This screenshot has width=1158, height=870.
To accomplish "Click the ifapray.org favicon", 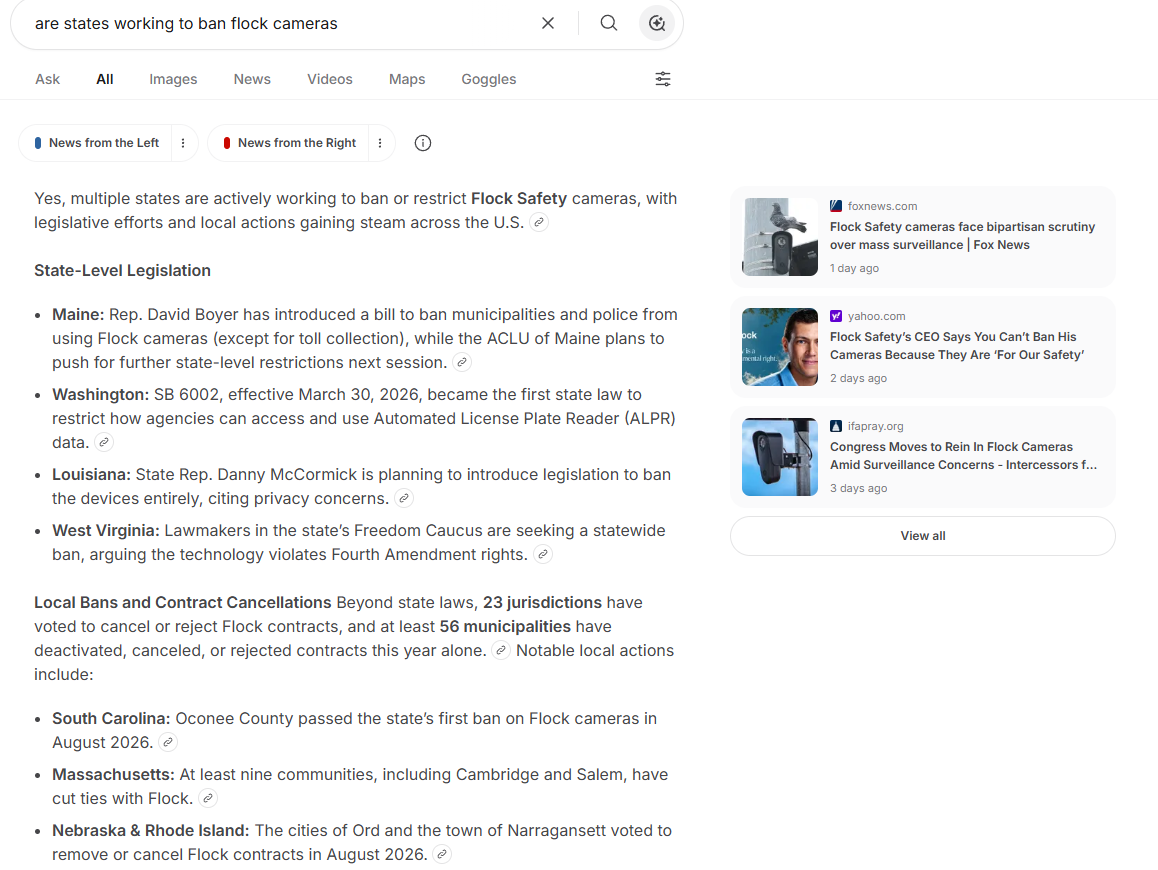I will tap(836, 426).
